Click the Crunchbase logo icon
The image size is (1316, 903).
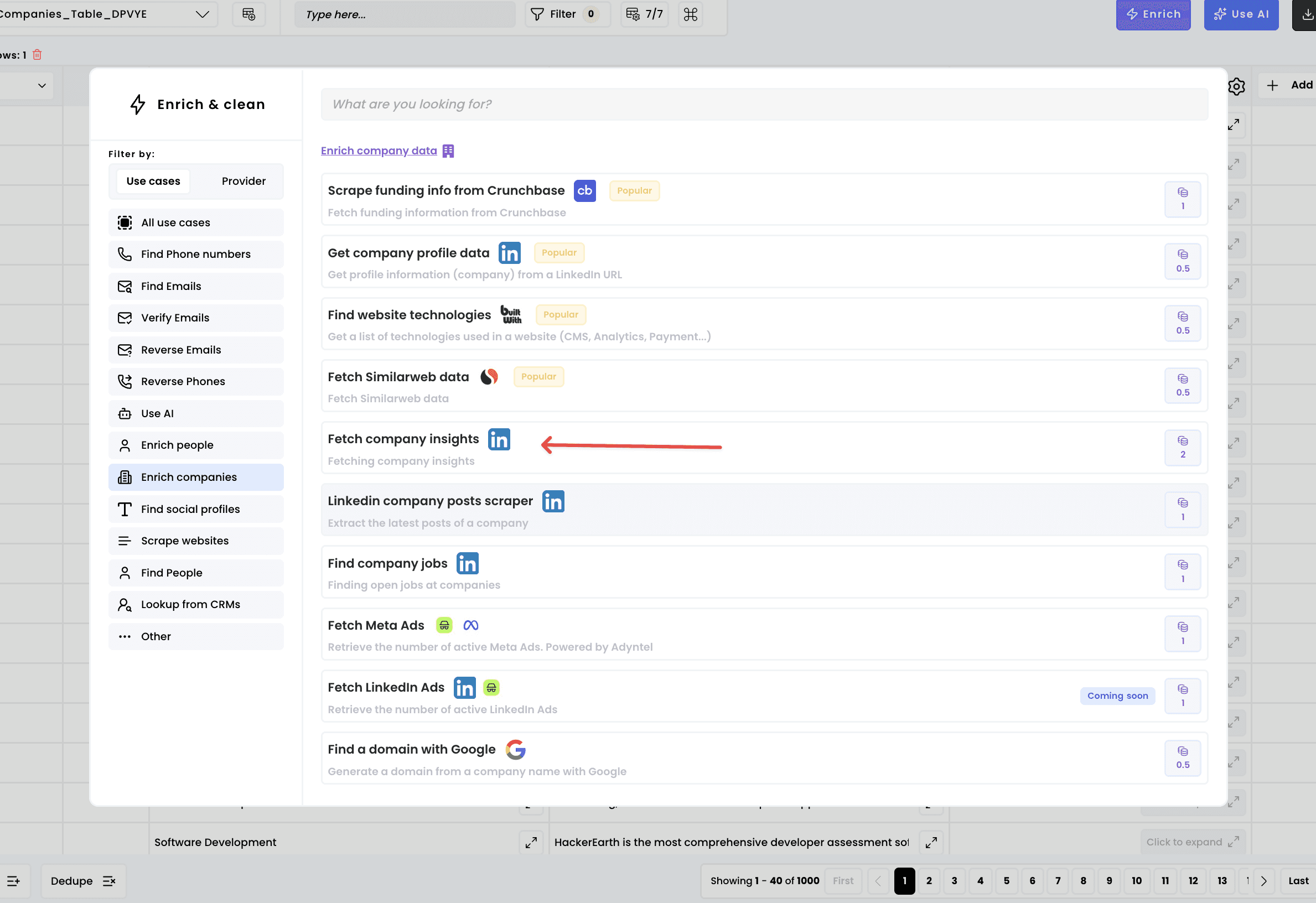coord(584,191)
